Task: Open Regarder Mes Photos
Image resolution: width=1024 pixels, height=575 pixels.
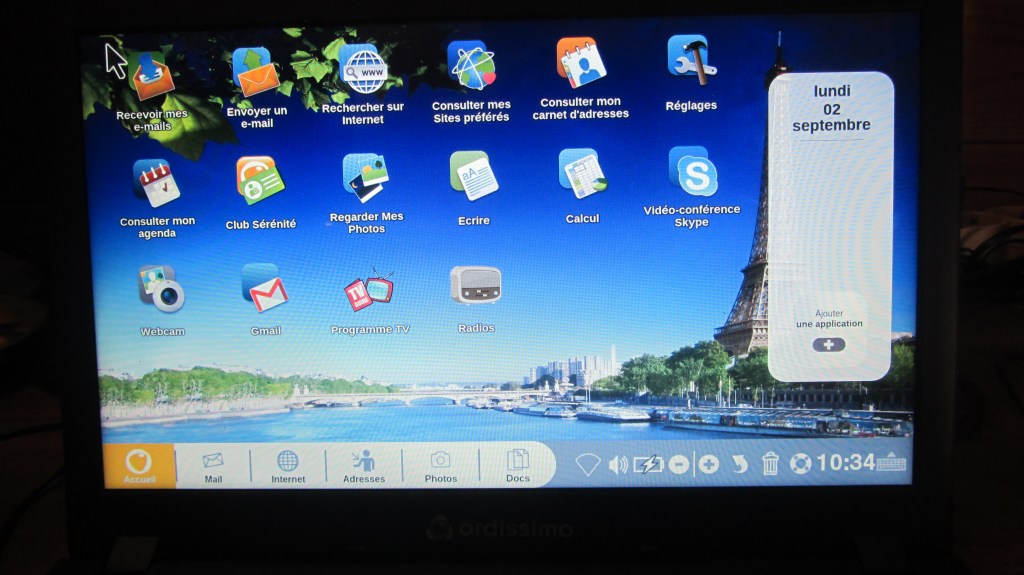Action: tap(365, 178)
